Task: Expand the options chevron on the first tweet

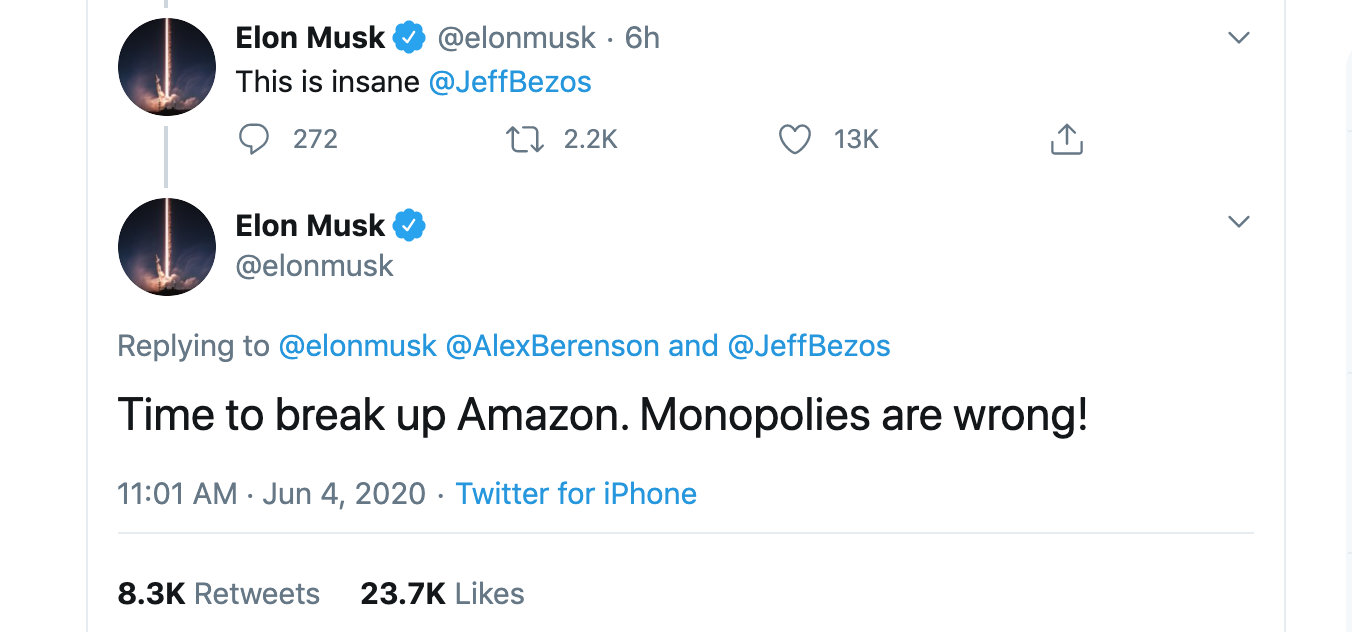Action: pos(1239,37)
